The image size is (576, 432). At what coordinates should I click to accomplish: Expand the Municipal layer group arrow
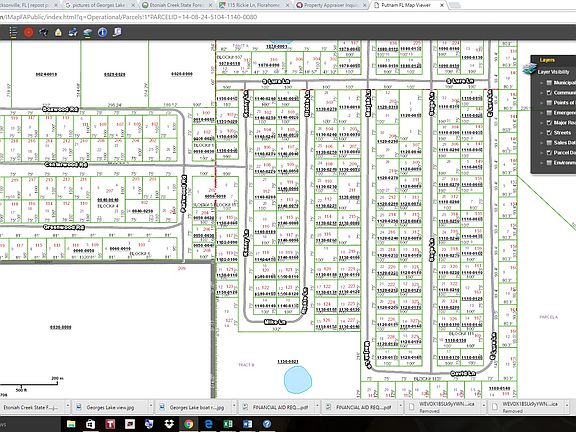[541, 83]
